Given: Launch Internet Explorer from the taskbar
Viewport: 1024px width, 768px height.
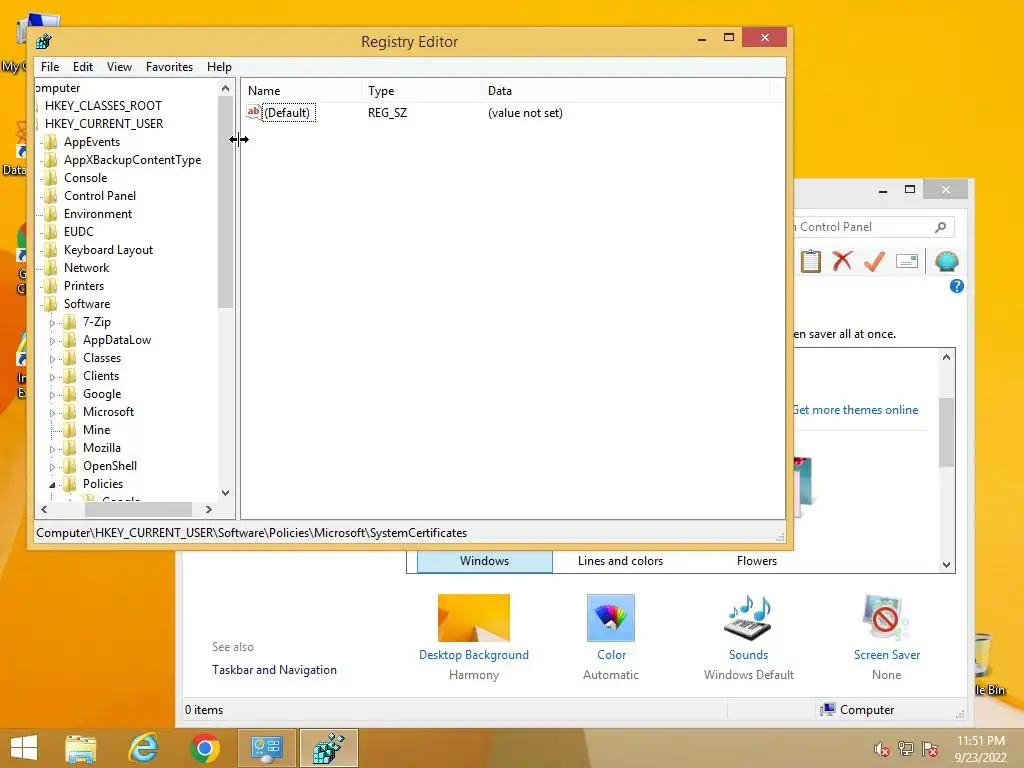Looking at the screenshot, I should pos(143,748).
